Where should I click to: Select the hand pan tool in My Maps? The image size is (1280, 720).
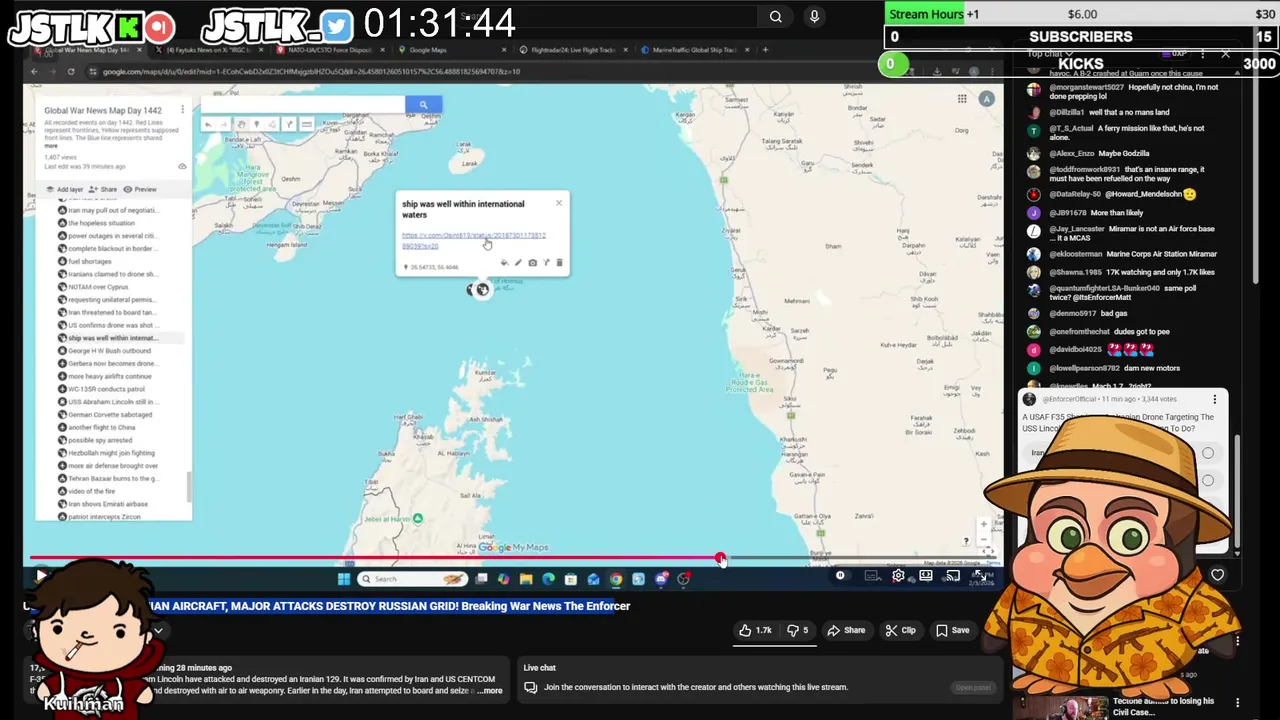[x=241, y=124]
